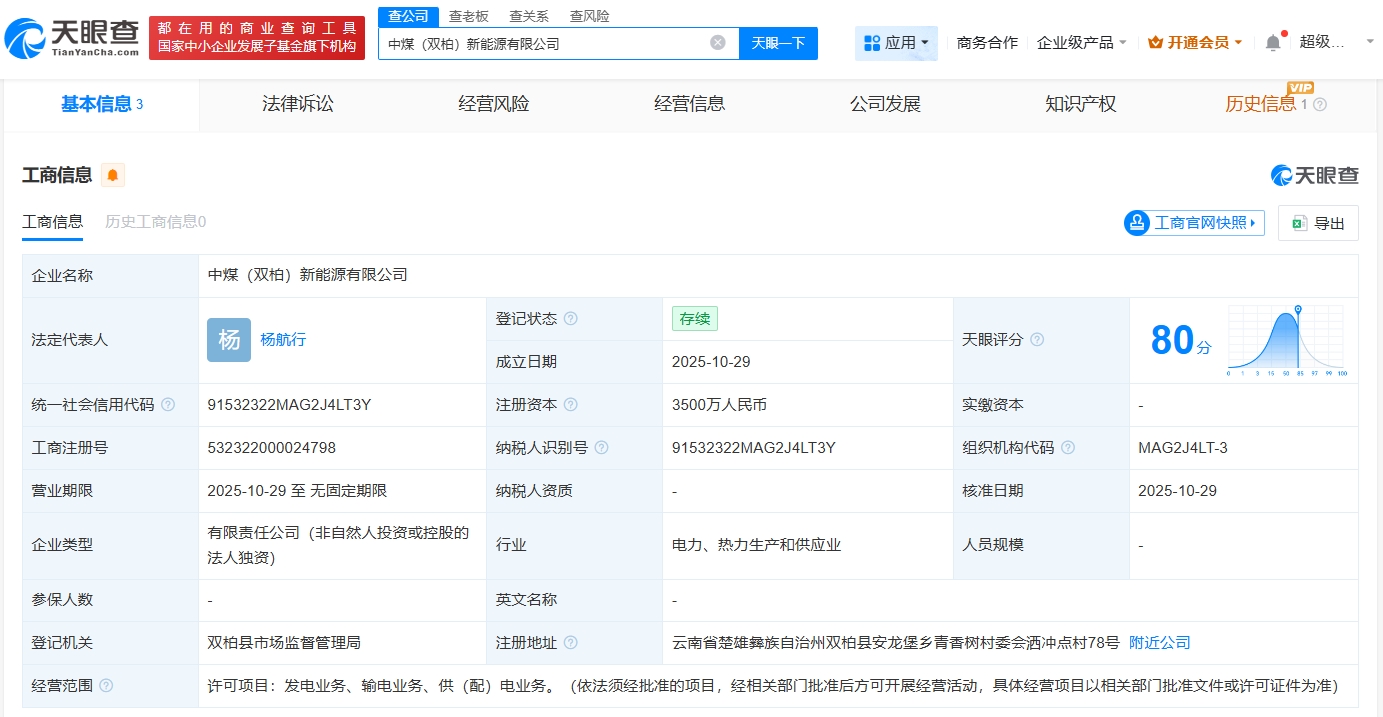Viewport: 1383px width, 717px height.
Task: Open legal representative 杨航行 link
Action: pyautogui.click(x=283, y=340)
